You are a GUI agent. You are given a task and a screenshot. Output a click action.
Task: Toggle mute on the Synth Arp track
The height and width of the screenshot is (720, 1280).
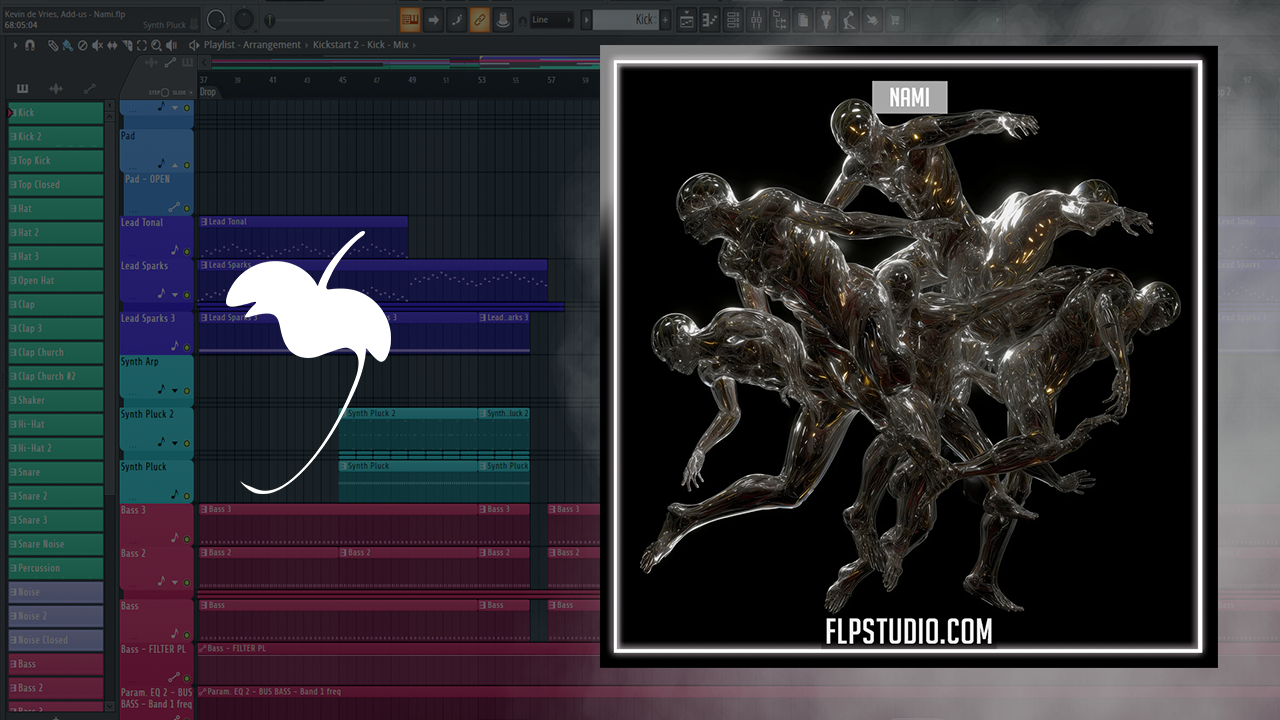point(186,391)
